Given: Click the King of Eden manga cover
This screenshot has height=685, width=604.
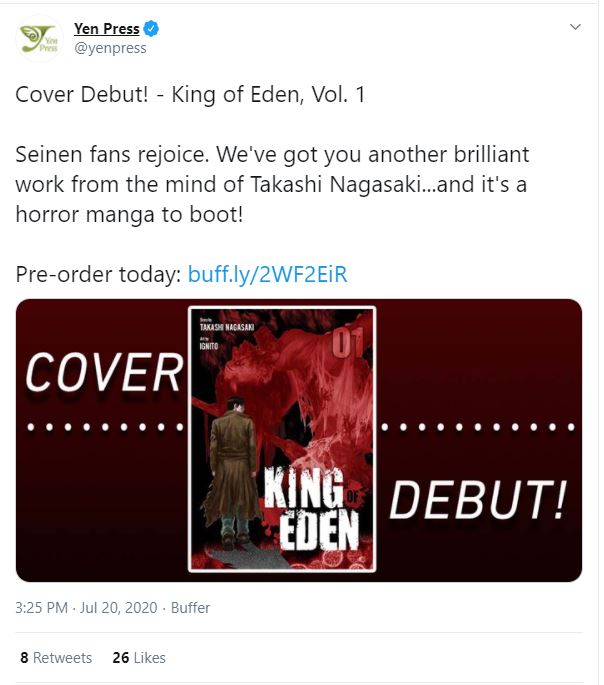Looking at the screenshot, I should (x=282, y=440).
